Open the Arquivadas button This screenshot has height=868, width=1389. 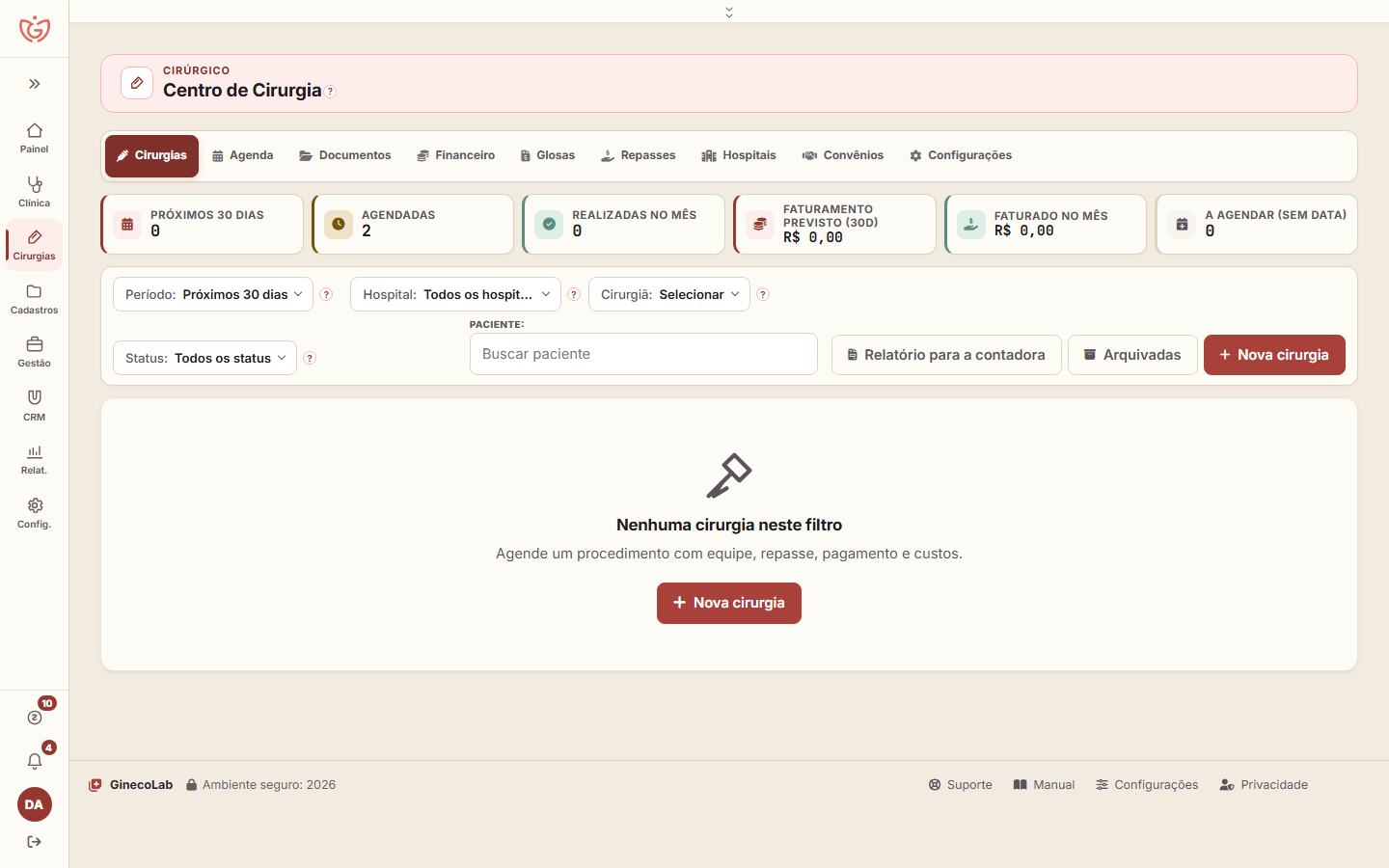tap(1132, 355)
